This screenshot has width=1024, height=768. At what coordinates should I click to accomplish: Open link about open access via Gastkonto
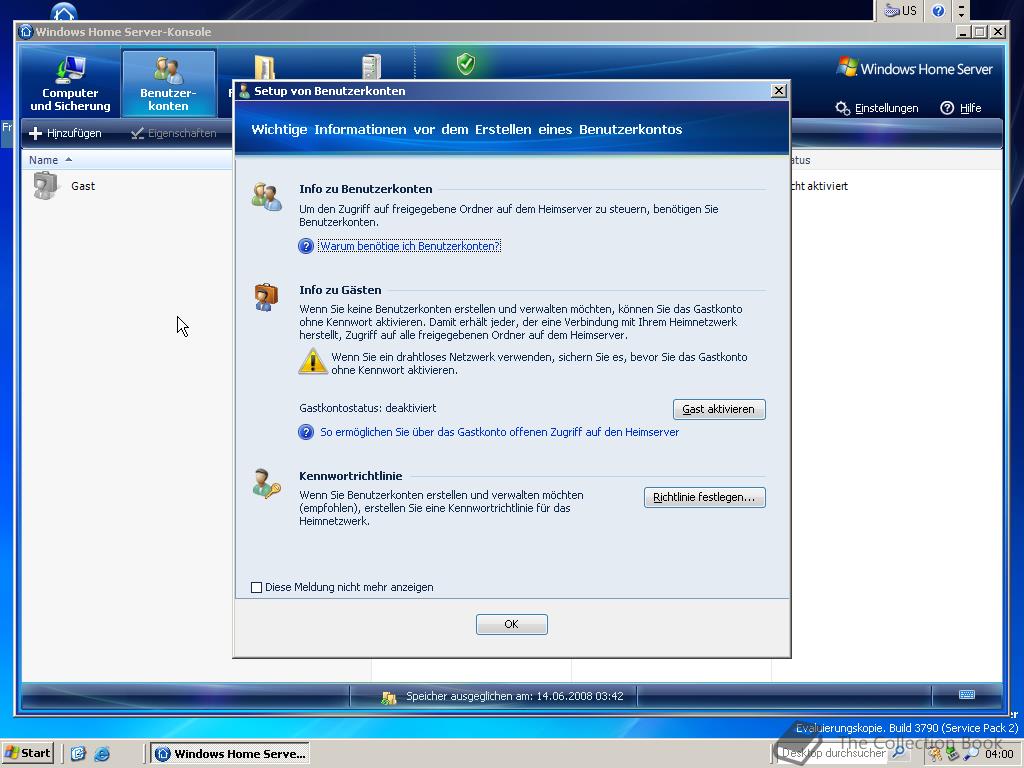click(x=500, y=432)
